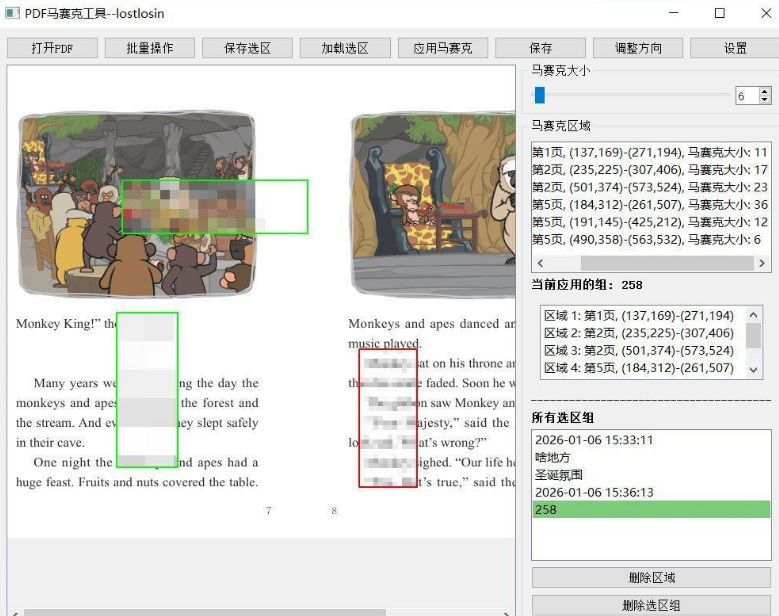Click left arrow of mosaic region list scrollbar

(x=540, y=263)
